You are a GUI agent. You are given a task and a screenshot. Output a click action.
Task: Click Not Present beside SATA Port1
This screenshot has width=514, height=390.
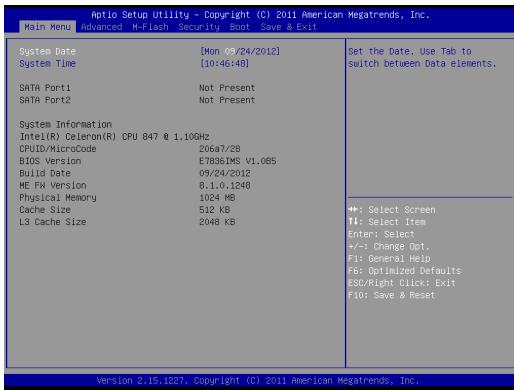click(227, 88)
